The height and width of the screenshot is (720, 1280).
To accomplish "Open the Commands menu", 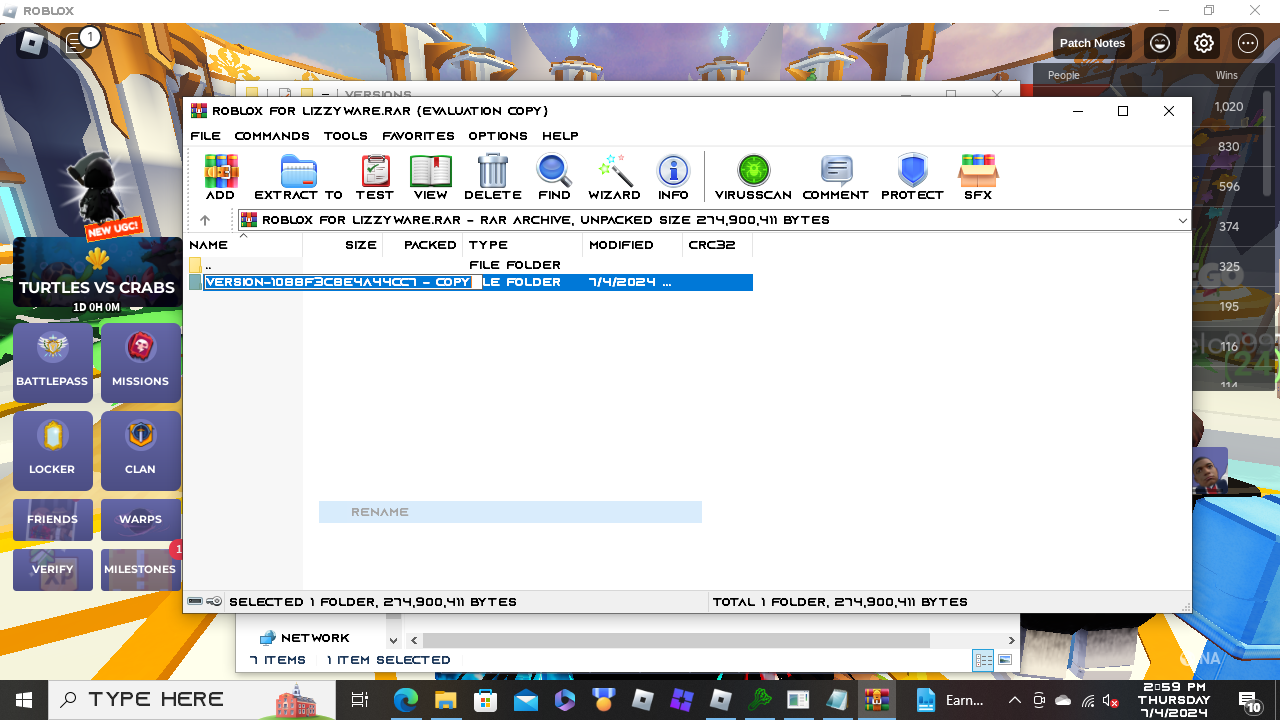I will (x=272, y=136).
